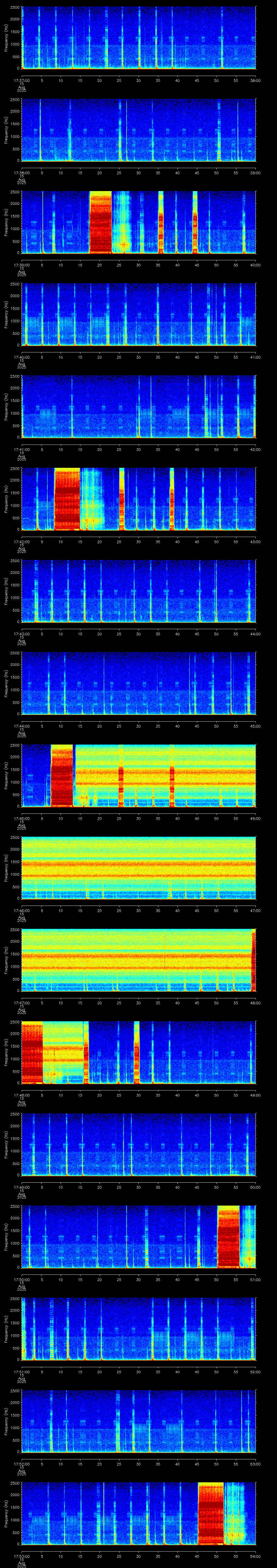
Task: Click the 17:53:00 start time label
Action: point(21,1556)
